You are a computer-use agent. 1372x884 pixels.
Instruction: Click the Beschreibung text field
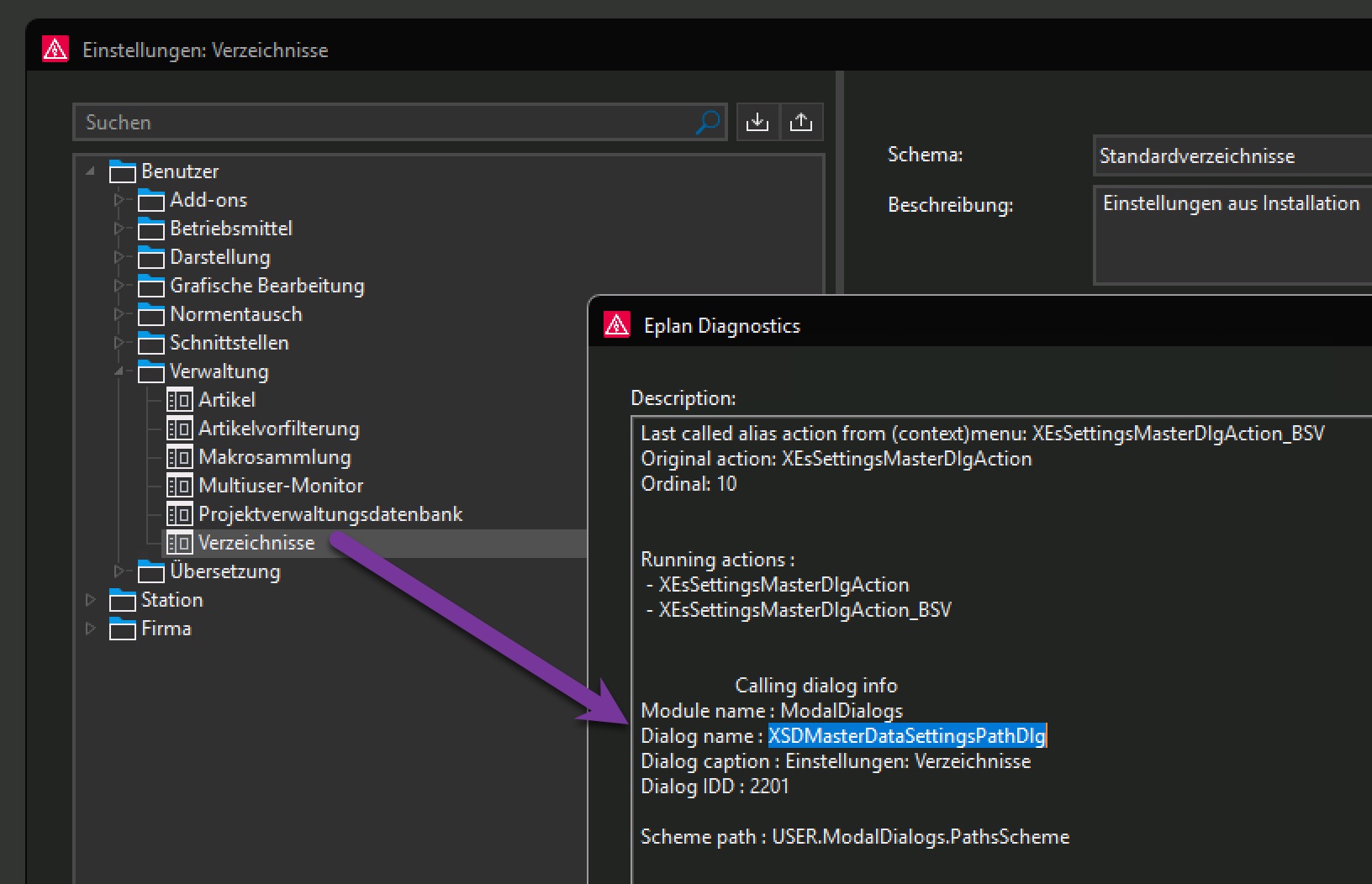coord(1232,235)
